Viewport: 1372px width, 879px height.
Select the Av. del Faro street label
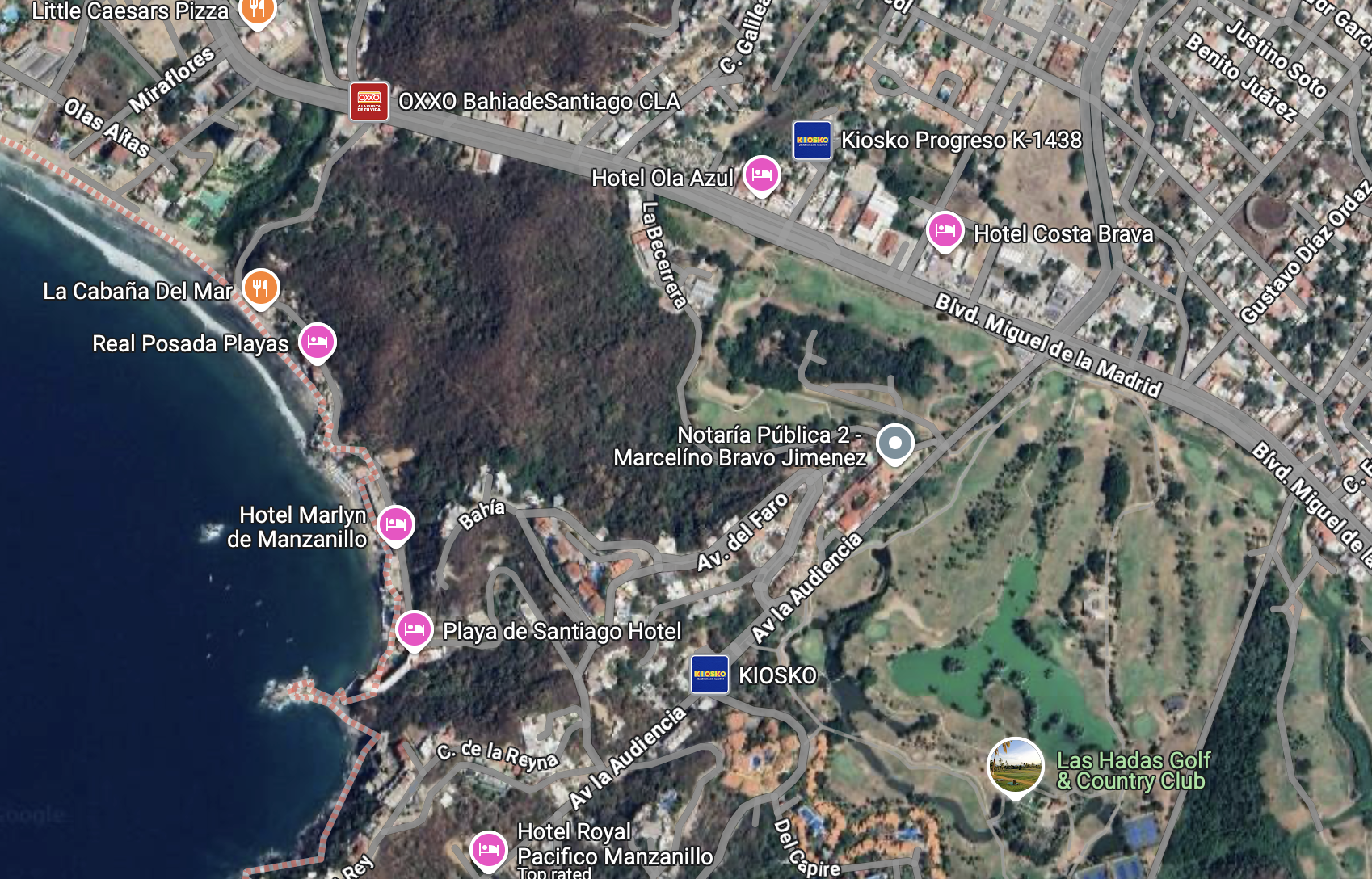[x=743, y=532]
